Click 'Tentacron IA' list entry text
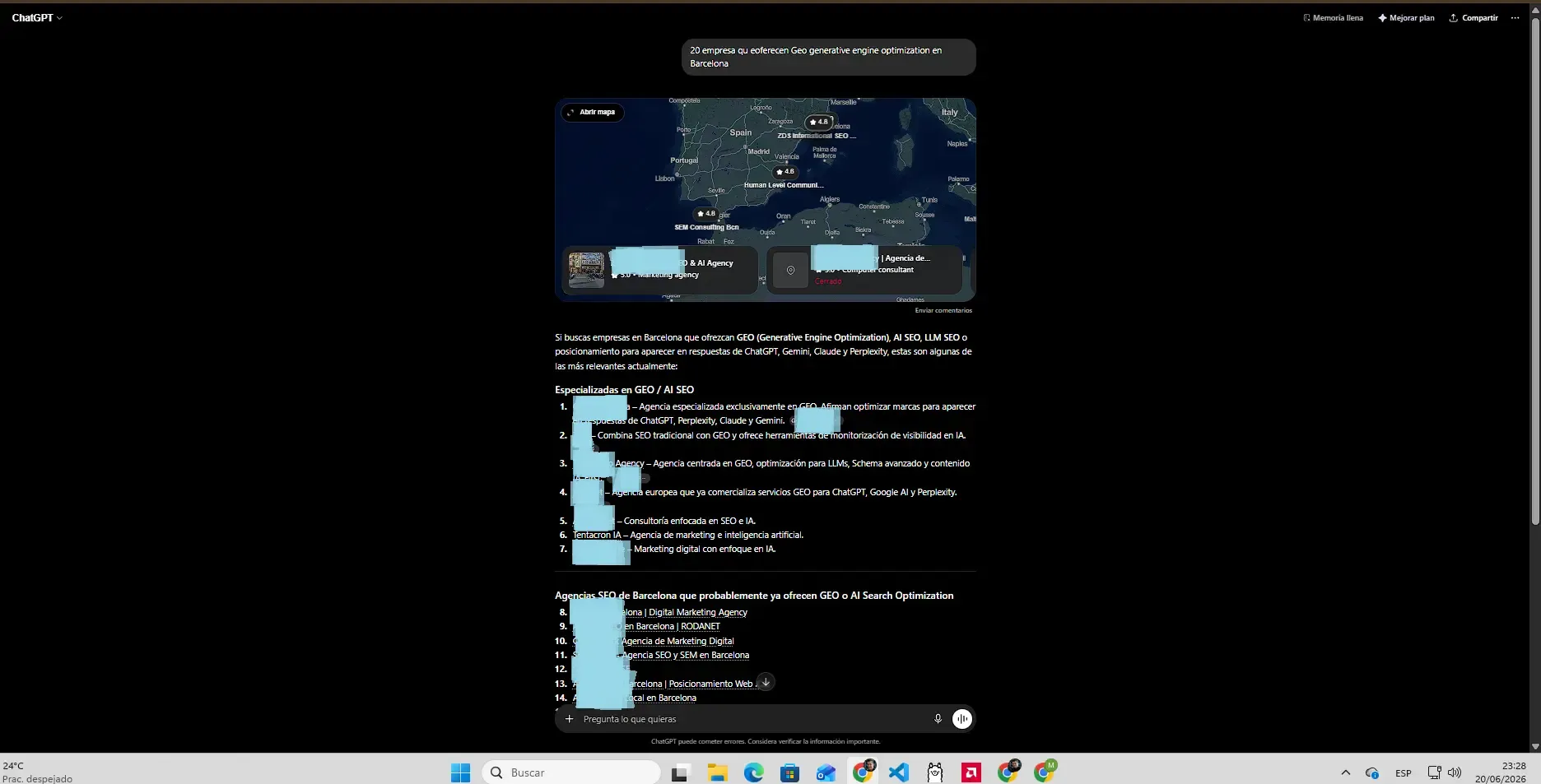 [597, 535]
